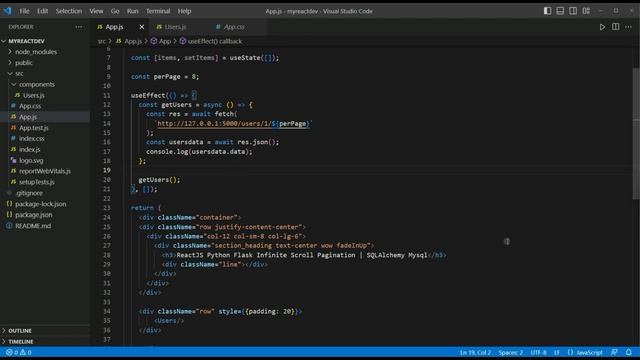Open Explorer Views and More Actions ellipsis
640x360 pixels.
(78, 27)
